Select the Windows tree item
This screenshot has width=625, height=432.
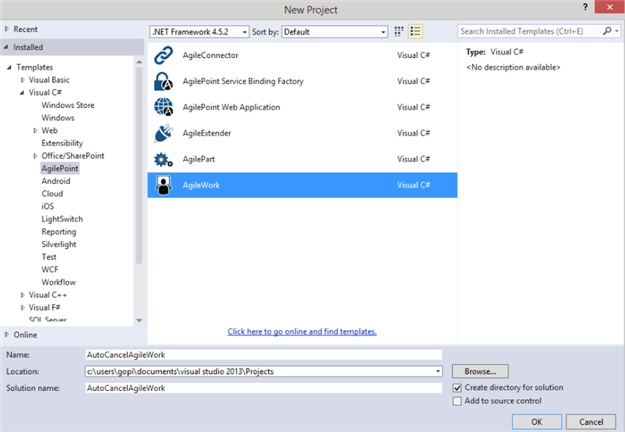[58, 118]
